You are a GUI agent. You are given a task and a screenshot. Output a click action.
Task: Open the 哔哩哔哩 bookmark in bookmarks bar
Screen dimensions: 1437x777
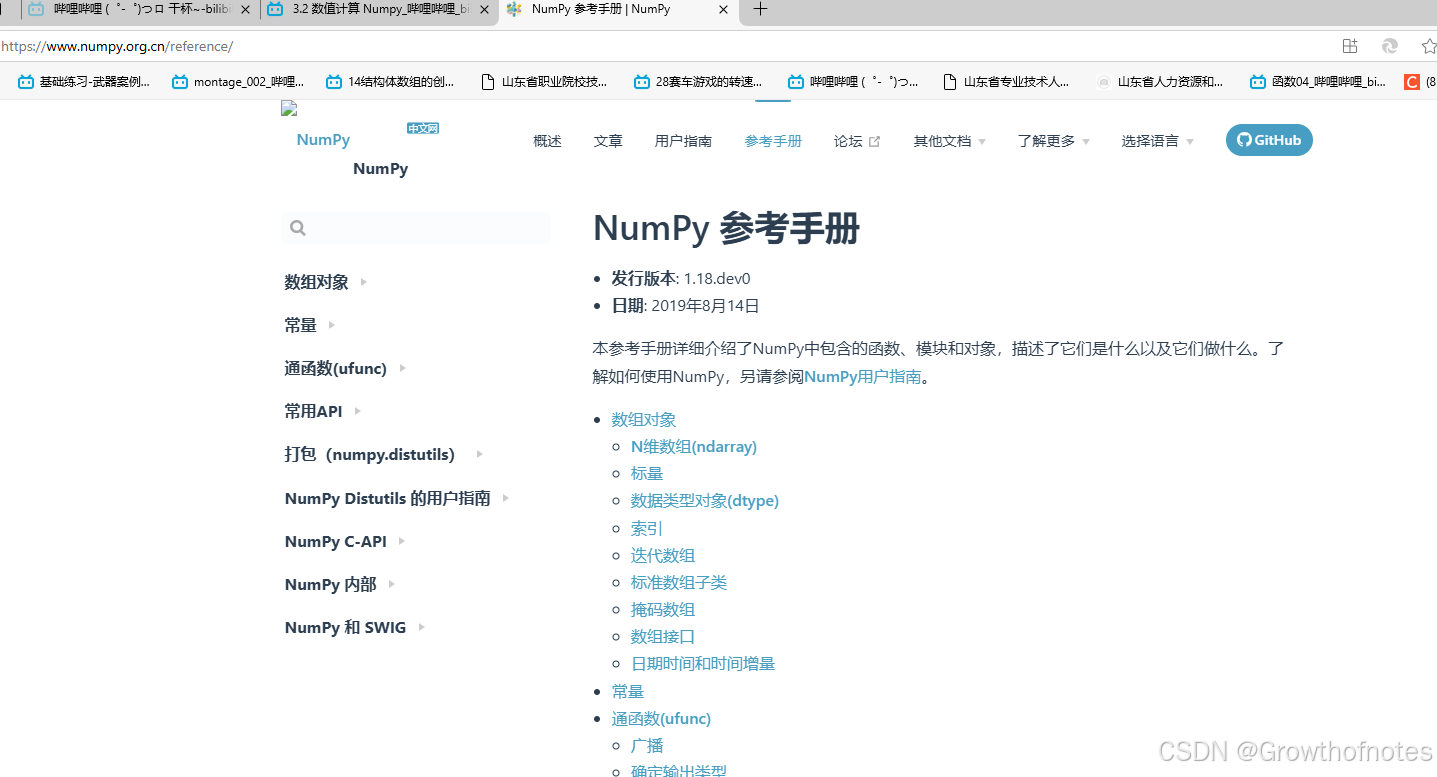point(853,82)
